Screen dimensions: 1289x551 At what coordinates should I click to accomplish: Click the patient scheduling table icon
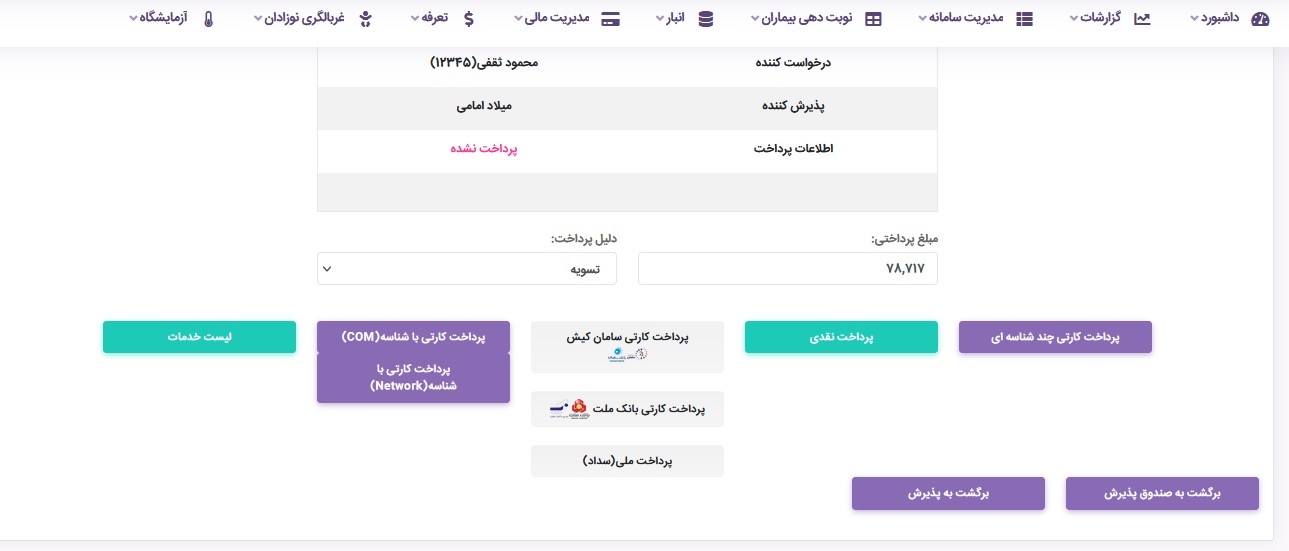(873, 19)
